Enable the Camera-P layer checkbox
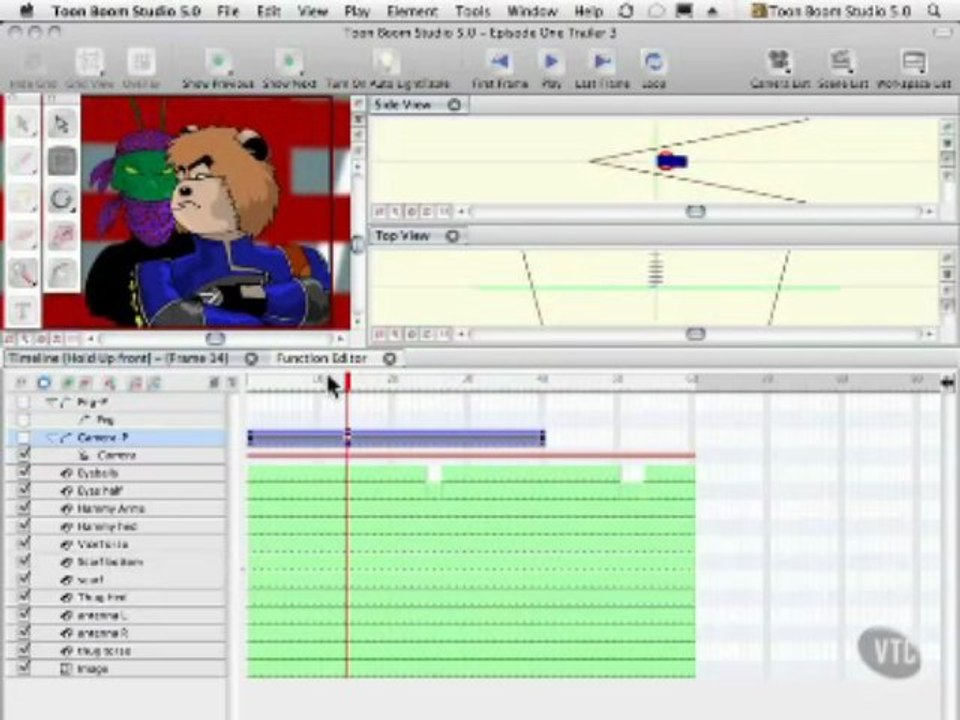Viewport: 960px width, 720px height. point(23,438)
